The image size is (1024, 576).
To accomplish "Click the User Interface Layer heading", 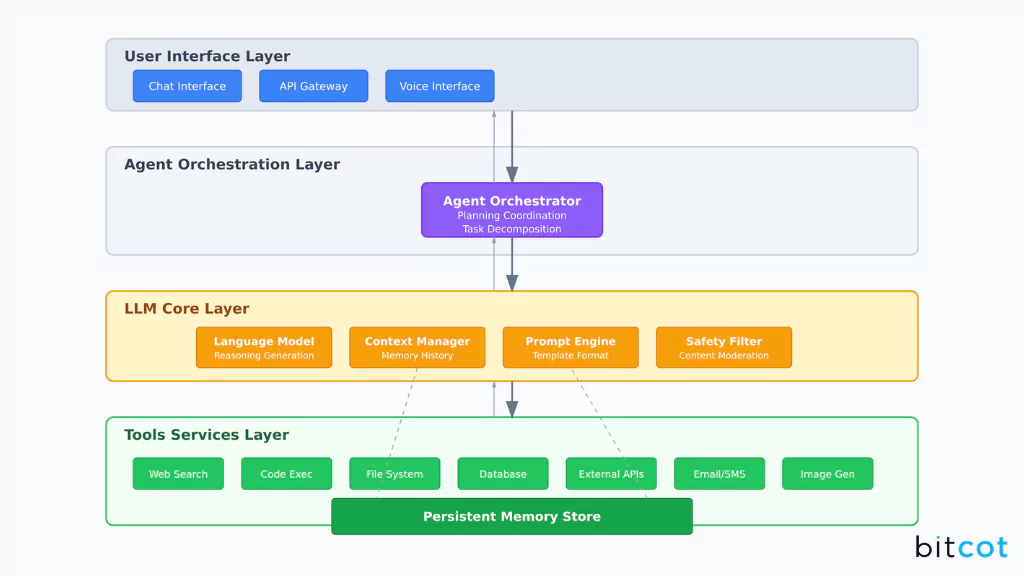I will point(207,56).
